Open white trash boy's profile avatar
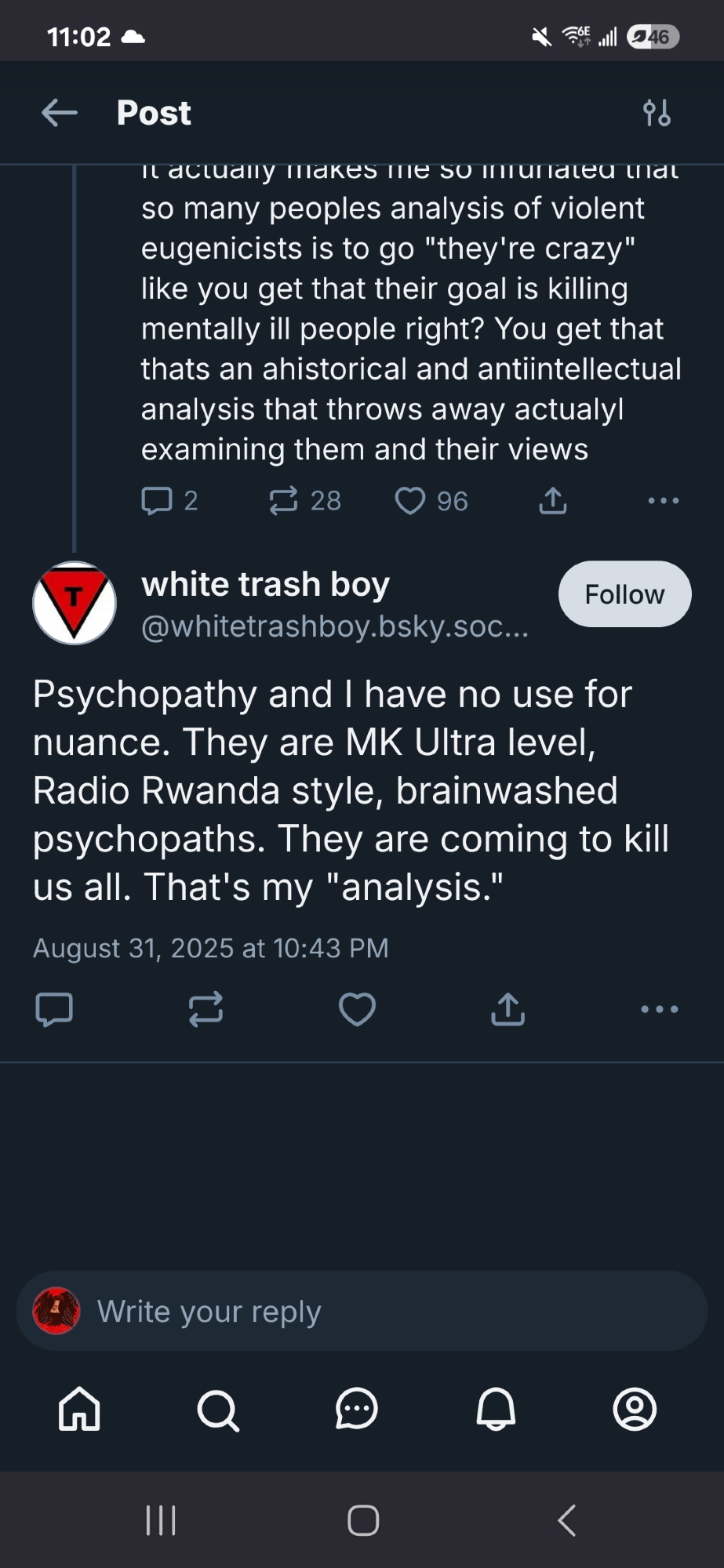 [x=75, y=603]
